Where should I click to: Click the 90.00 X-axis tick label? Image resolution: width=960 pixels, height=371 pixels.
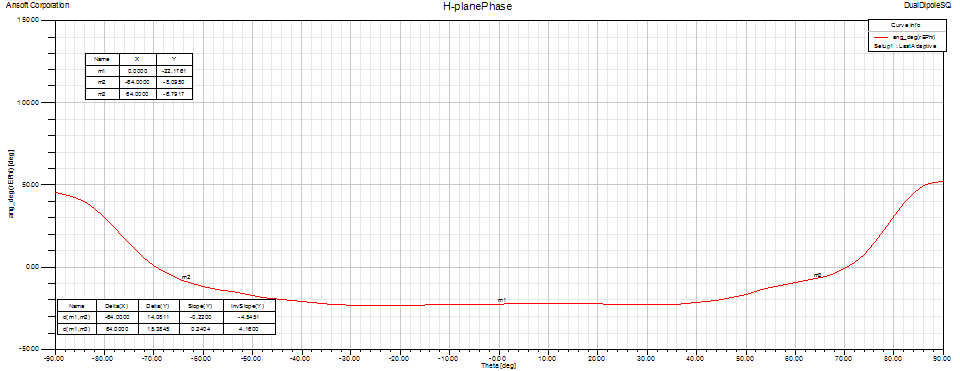[943, 358]
